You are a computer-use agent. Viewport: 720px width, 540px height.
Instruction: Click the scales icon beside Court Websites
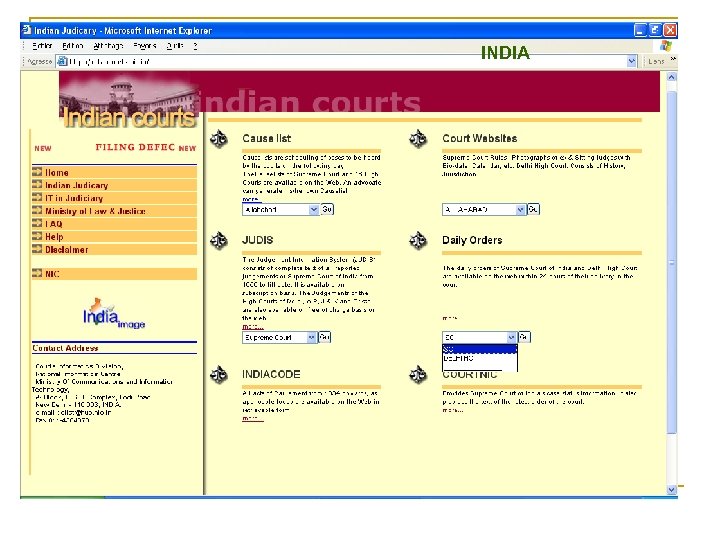[418, 139]
